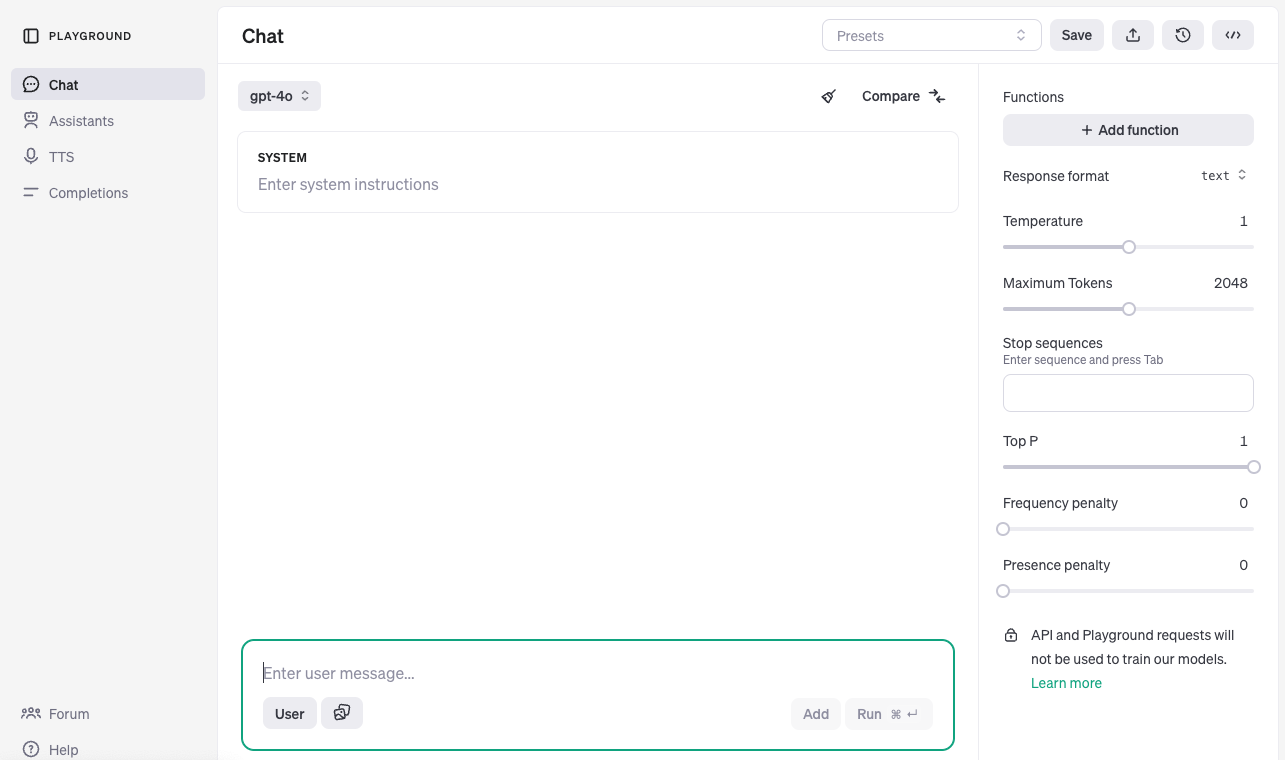Viewport: 1285px width, 760px height.
Task: Click the Add function button
Action: pos(1128,130)
